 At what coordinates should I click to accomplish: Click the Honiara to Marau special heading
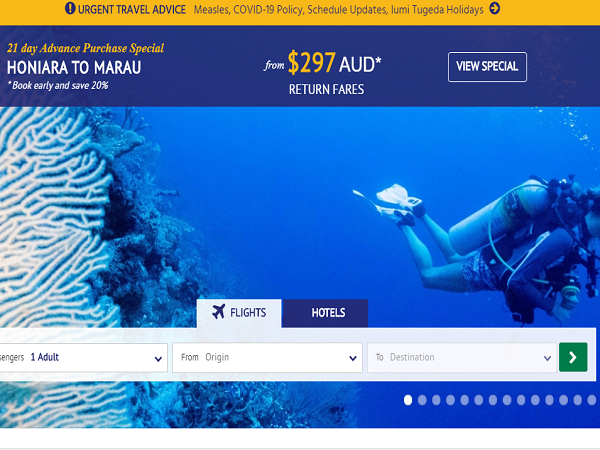pyautogui.click(x=74, y=68)
